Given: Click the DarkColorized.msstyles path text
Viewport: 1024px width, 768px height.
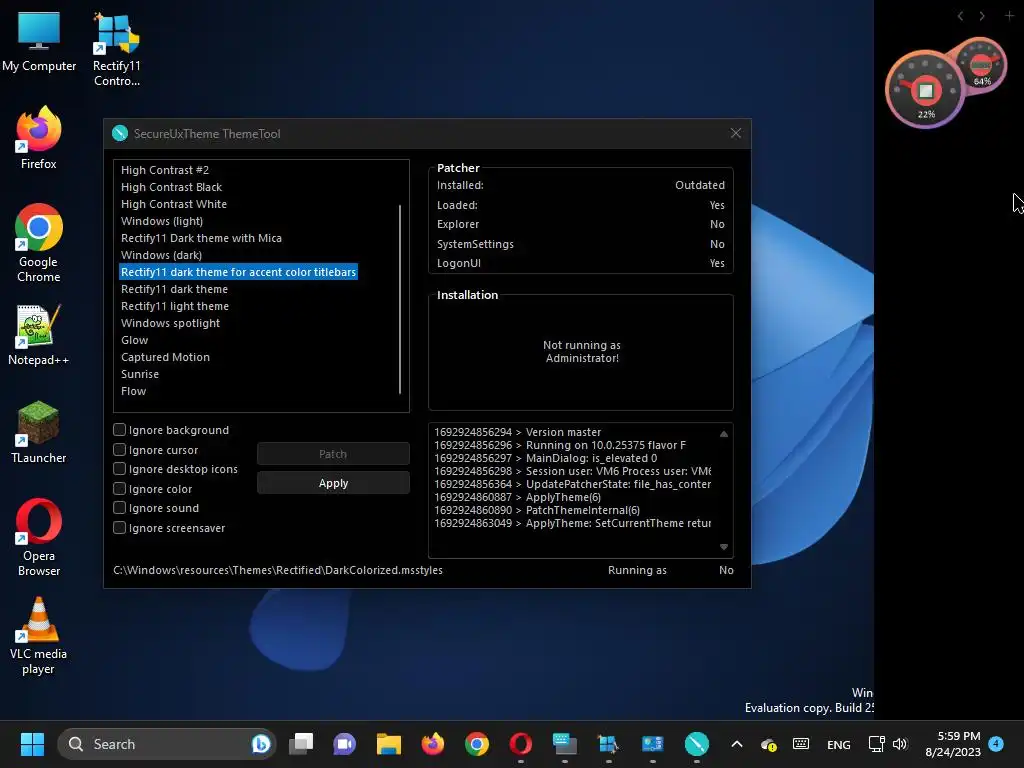Looking at the screenshot, I should pyautogui.click(x=278, y=569).
